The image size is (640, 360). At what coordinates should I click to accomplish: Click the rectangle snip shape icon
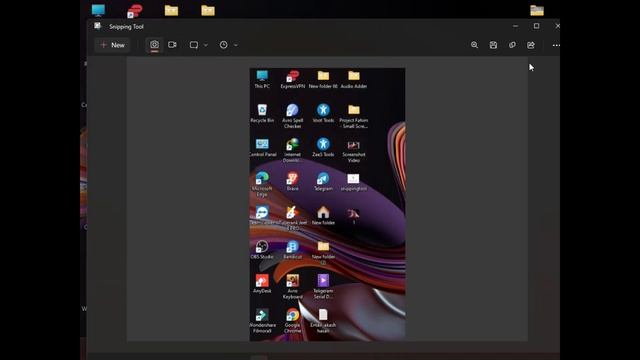click(x=194, y=45)
